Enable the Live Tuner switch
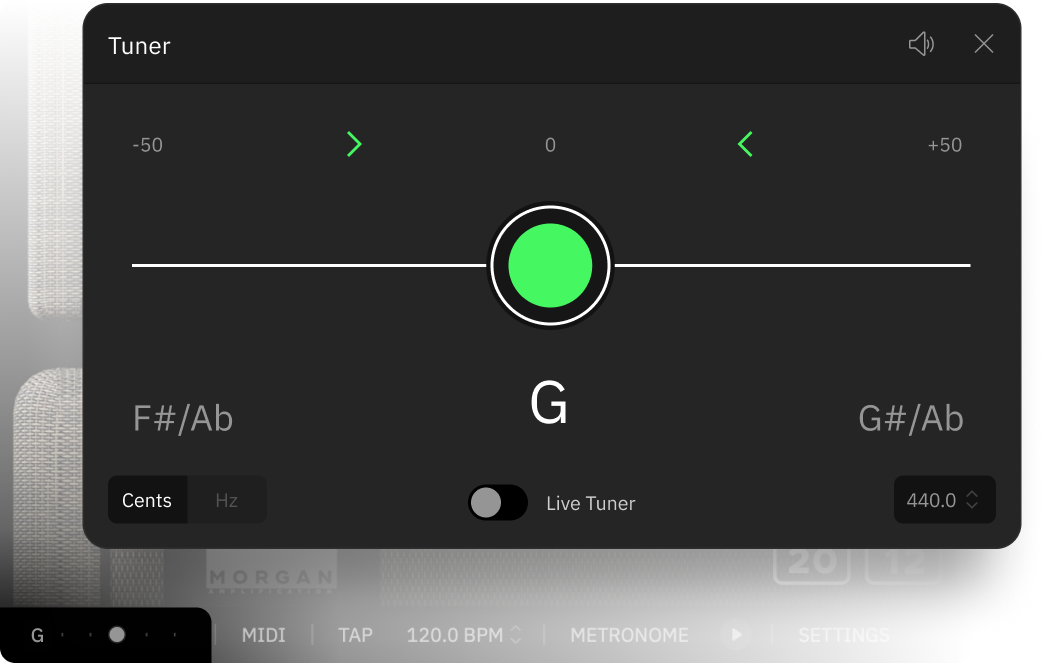The width and height of the screenshot is (1050, 663). pyautogui.click(x=498, y=502)
